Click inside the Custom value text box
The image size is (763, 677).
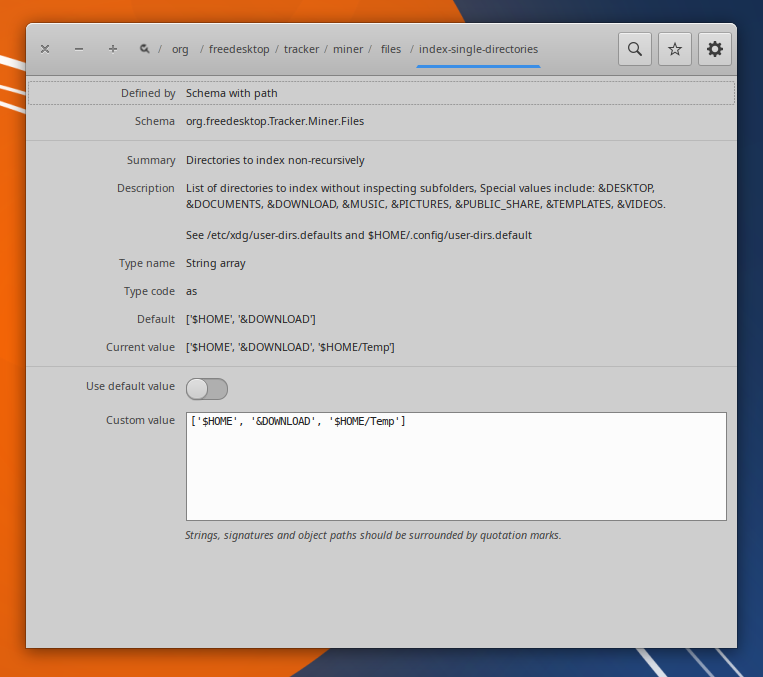point(456,466)
